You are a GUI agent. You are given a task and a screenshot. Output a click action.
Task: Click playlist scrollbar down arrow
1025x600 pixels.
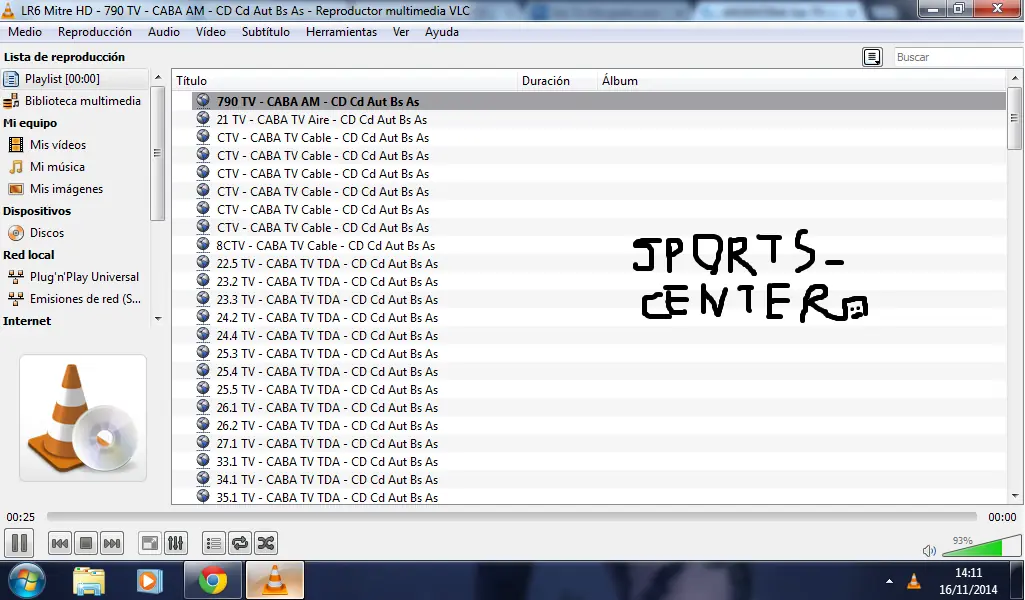(1015, 497)
